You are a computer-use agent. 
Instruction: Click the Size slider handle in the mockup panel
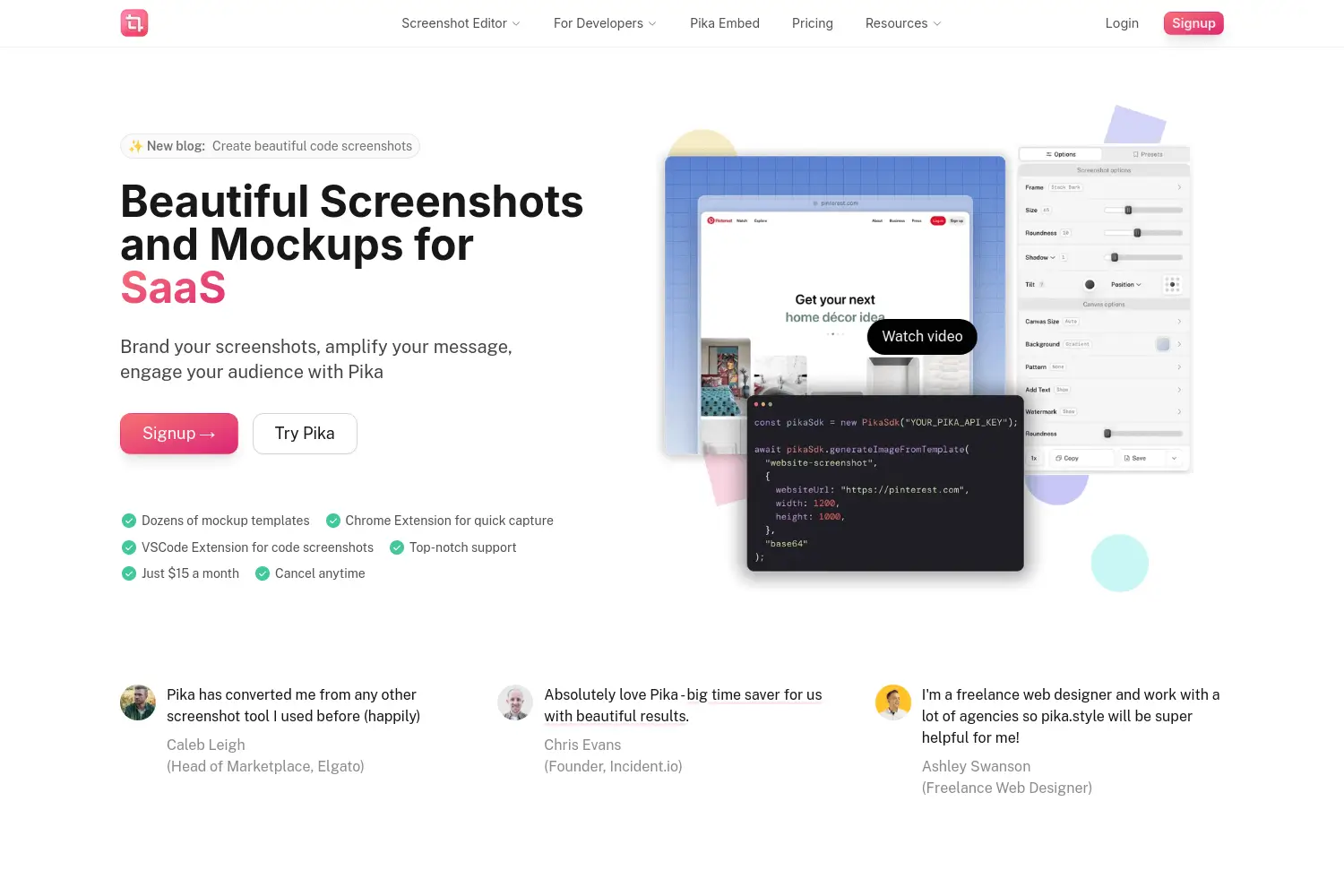point(1128,211)
